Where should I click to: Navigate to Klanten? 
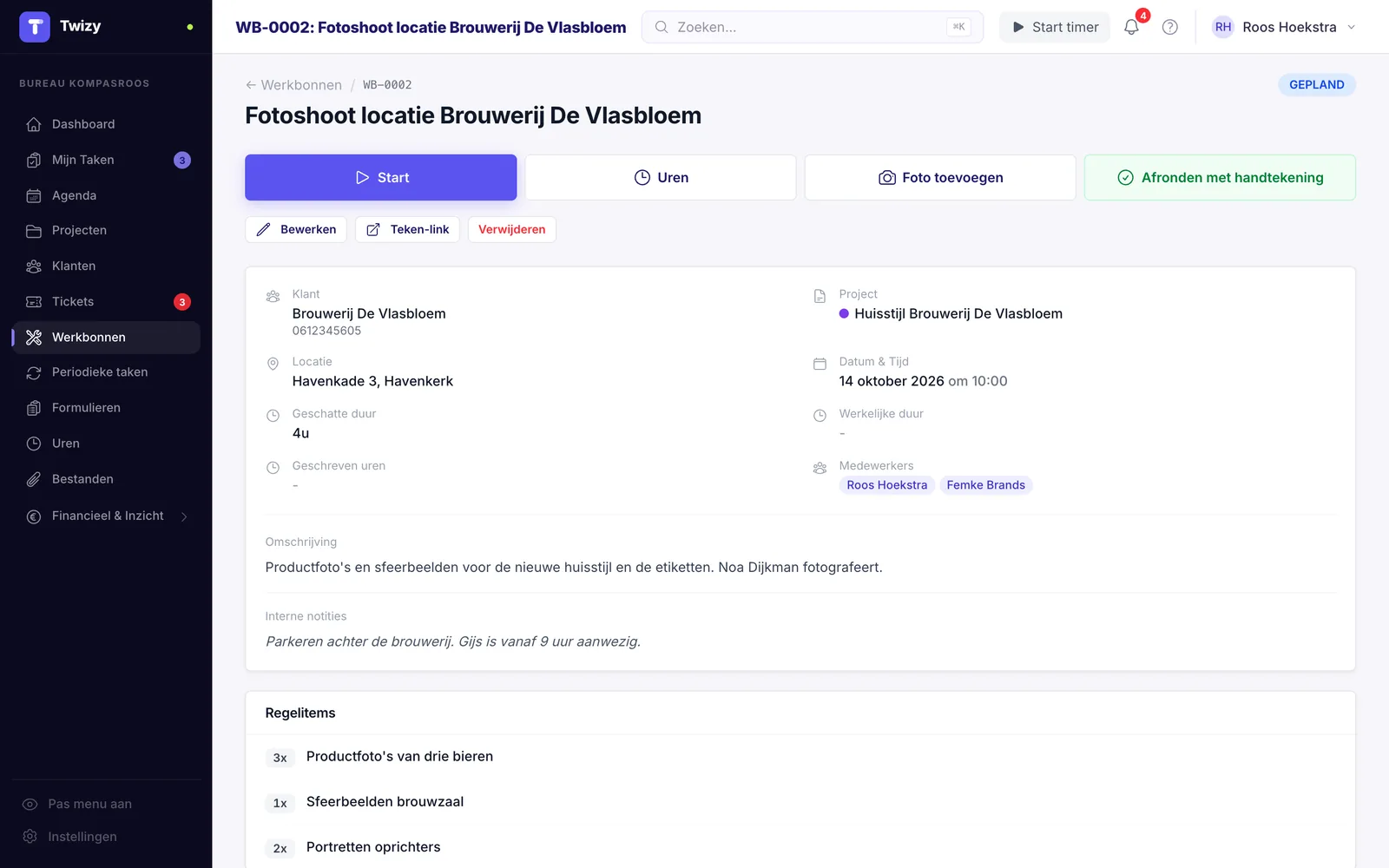[106, 266]
